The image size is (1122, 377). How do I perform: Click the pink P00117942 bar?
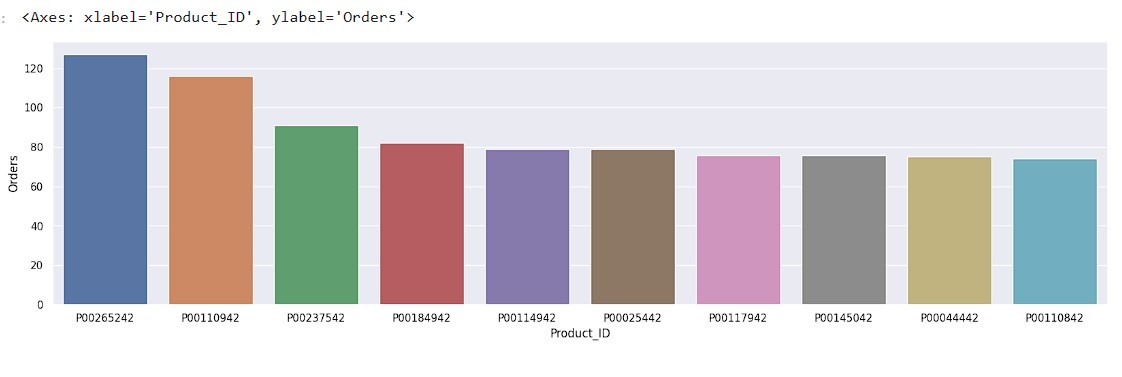click(x=738, y=230)
